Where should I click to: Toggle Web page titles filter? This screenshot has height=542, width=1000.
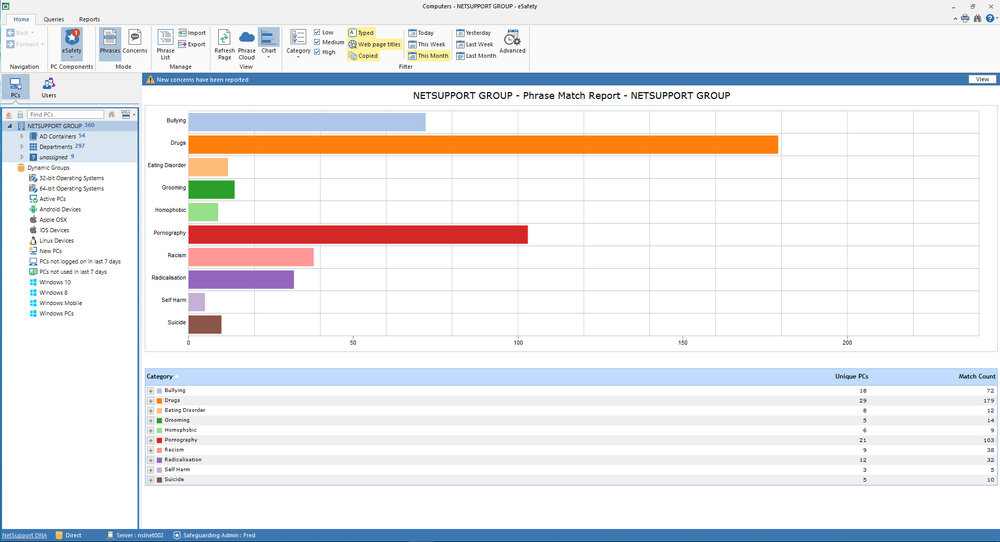coord(374,45)
